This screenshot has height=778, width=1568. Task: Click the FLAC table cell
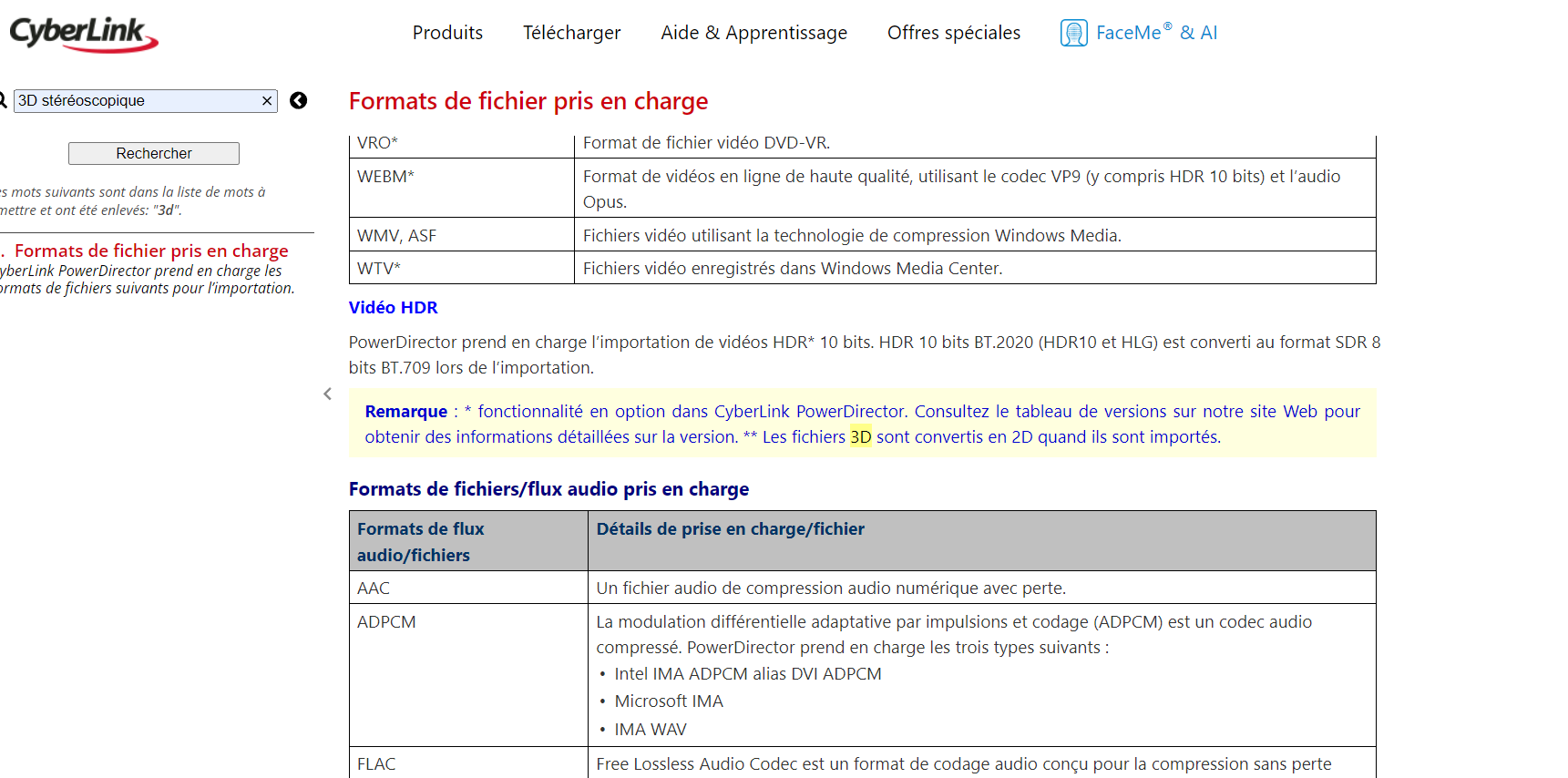468,763
